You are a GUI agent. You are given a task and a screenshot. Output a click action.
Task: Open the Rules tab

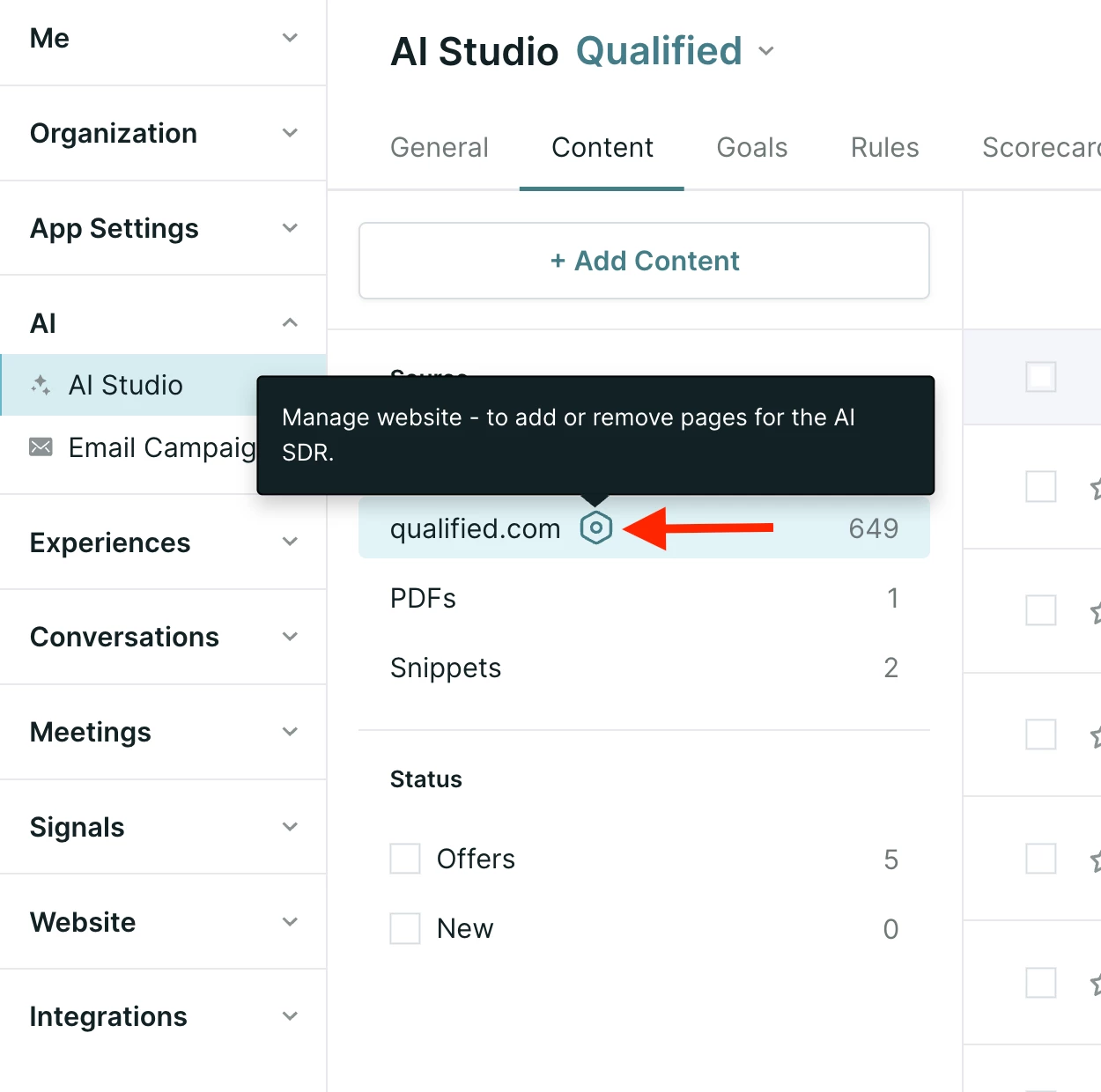(x=885, y=147)
